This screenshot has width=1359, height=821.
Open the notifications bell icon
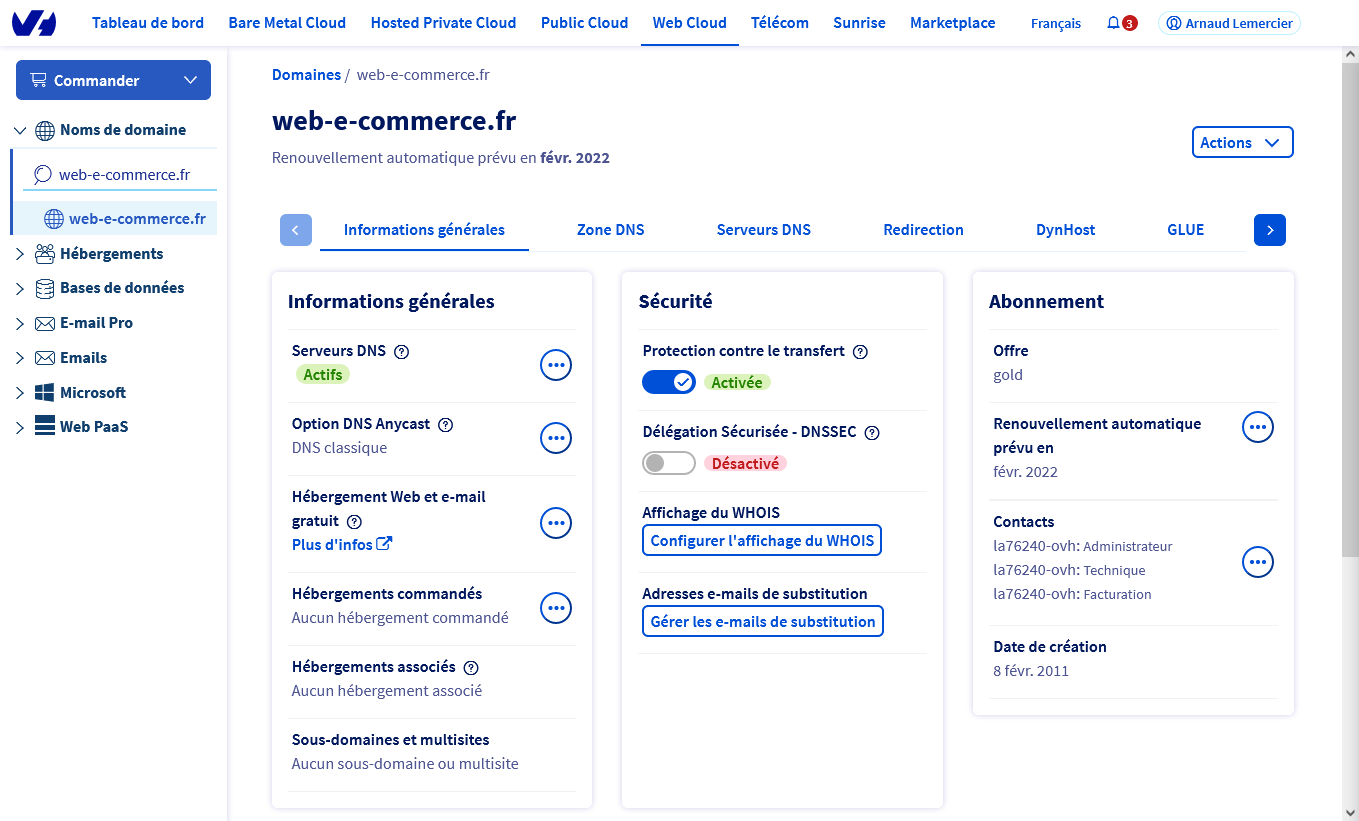pyautogui.click(x=1114, y=23)
